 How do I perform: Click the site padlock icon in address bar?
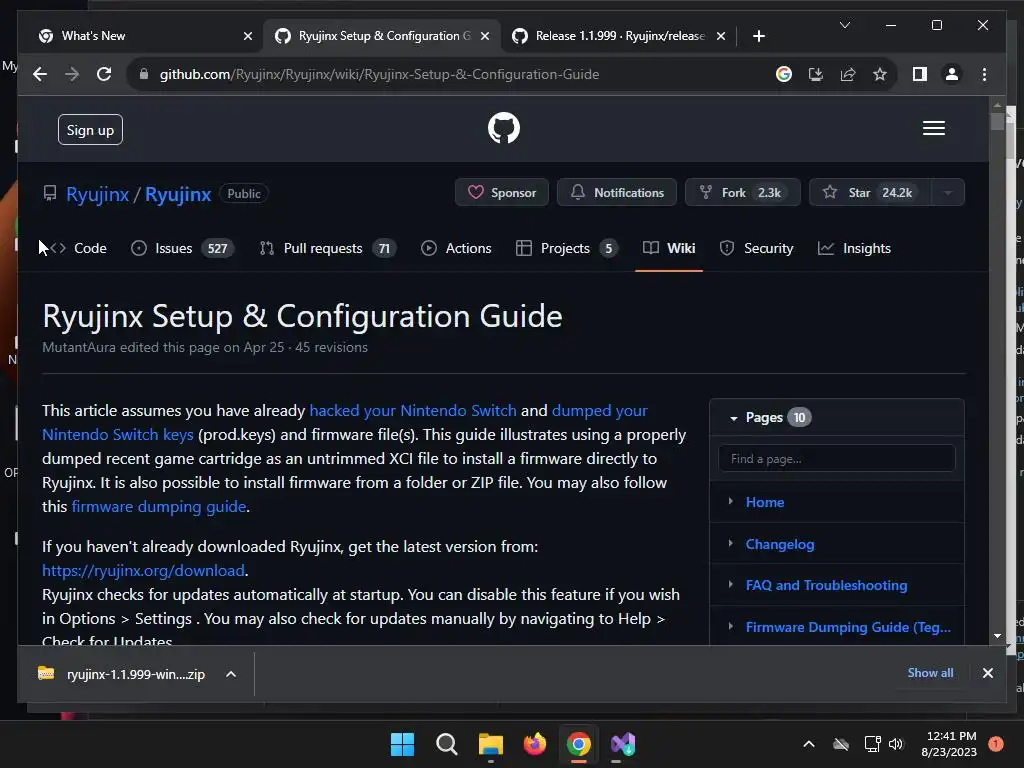144,74
